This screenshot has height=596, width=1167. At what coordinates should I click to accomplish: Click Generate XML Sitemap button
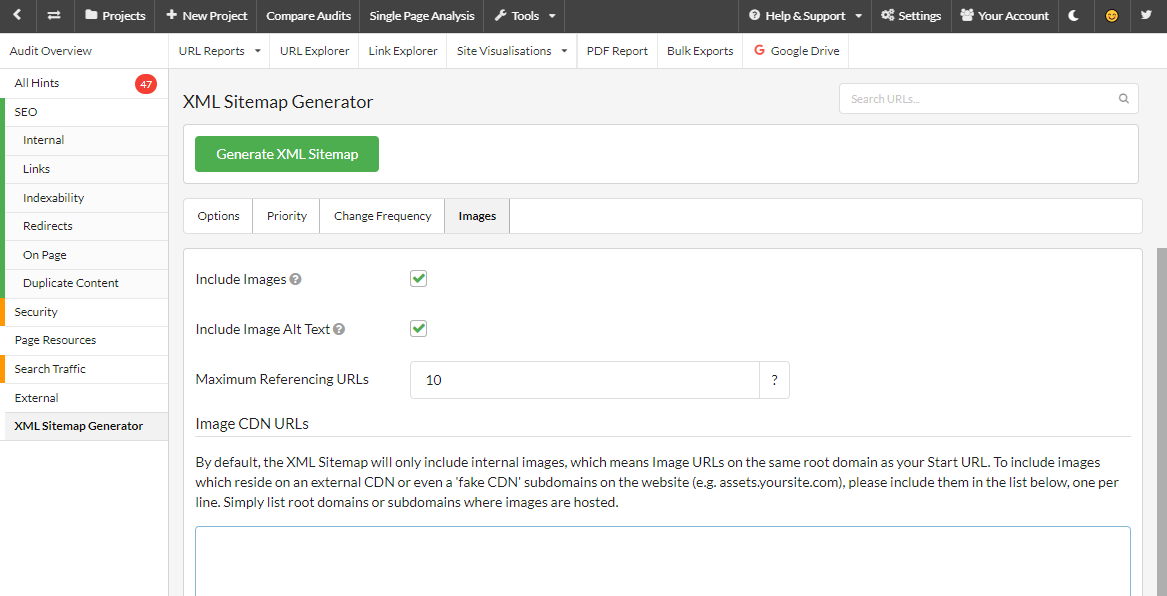tap(287, 154)
